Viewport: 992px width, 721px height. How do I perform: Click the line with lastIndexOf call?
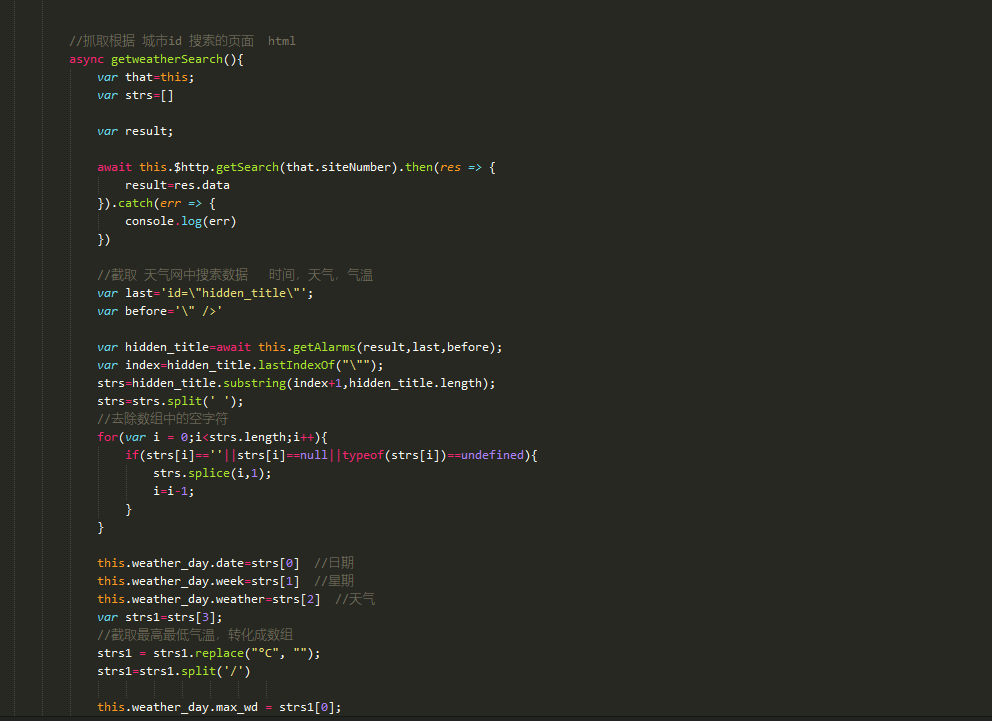[x=240, y=365]
